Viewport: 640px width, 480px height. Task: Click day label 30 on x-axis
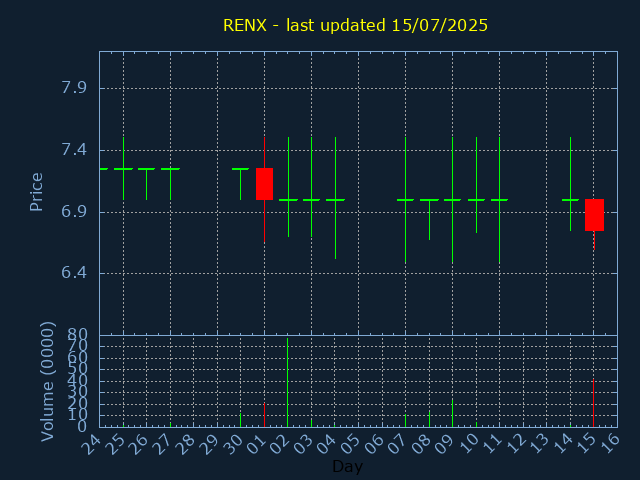pos(232,444)
